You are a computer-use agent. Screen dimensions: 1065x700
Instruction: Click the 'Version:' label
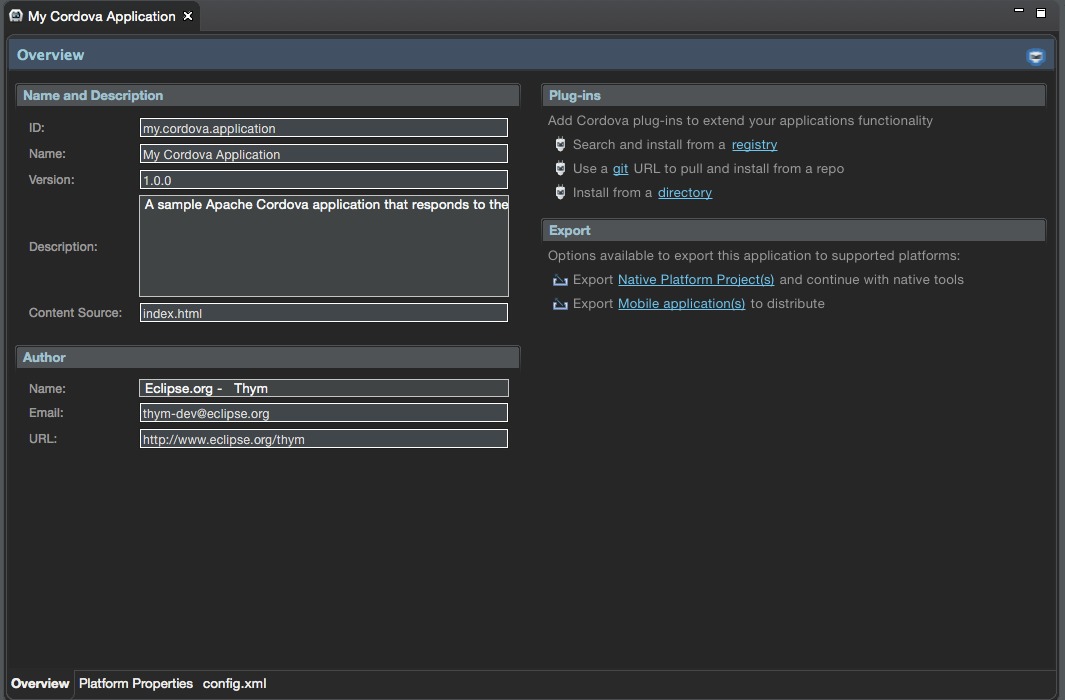click(52, 179)
